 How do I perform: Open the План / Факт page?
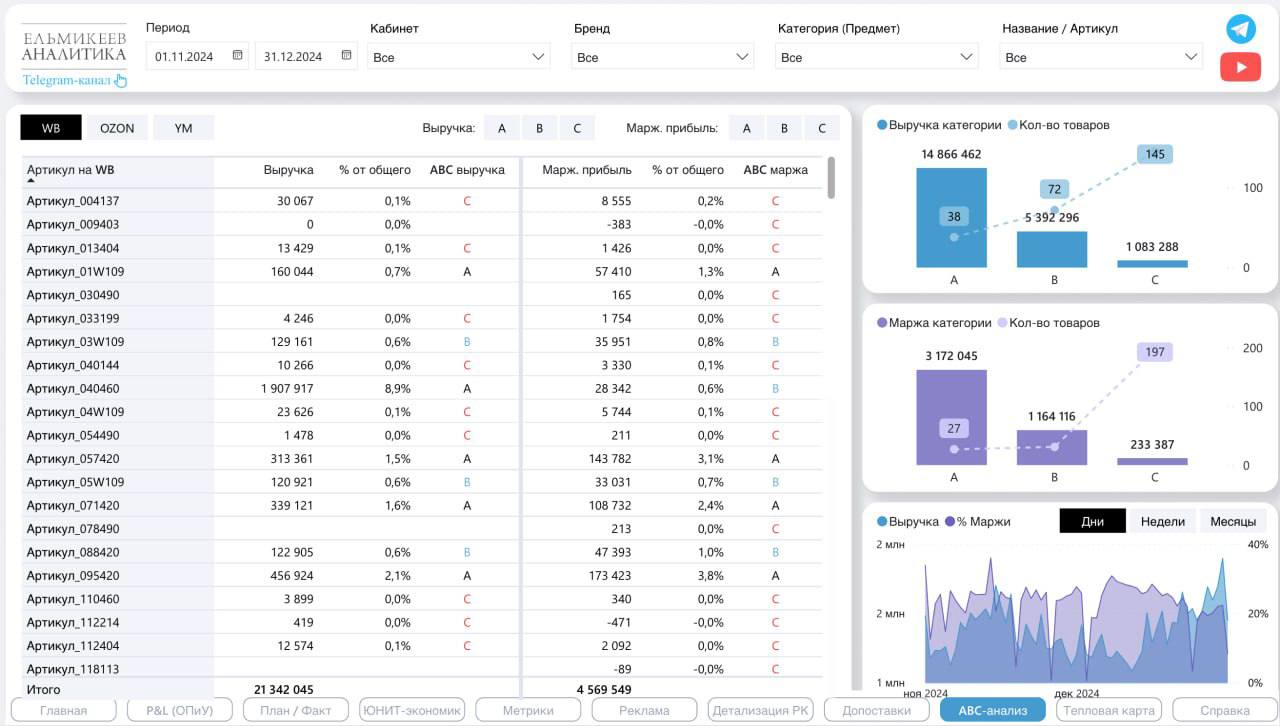296,710
